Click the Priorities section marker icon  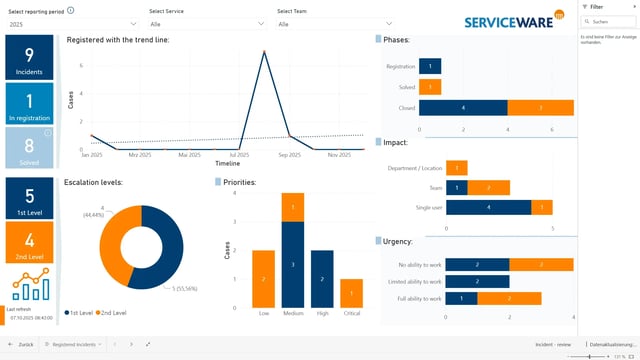(x=218, y=182)
